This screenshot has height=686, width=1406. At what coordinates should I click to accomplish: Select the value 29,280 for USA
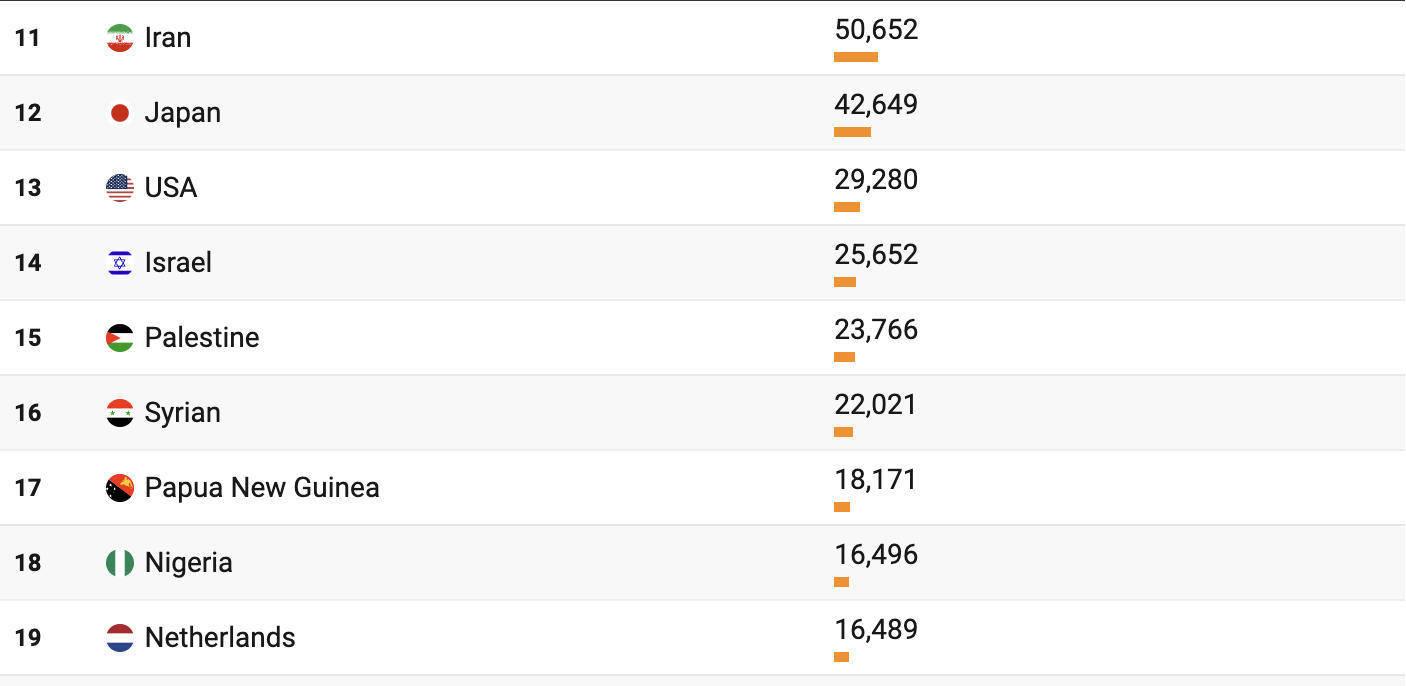[x=876, y=180]
